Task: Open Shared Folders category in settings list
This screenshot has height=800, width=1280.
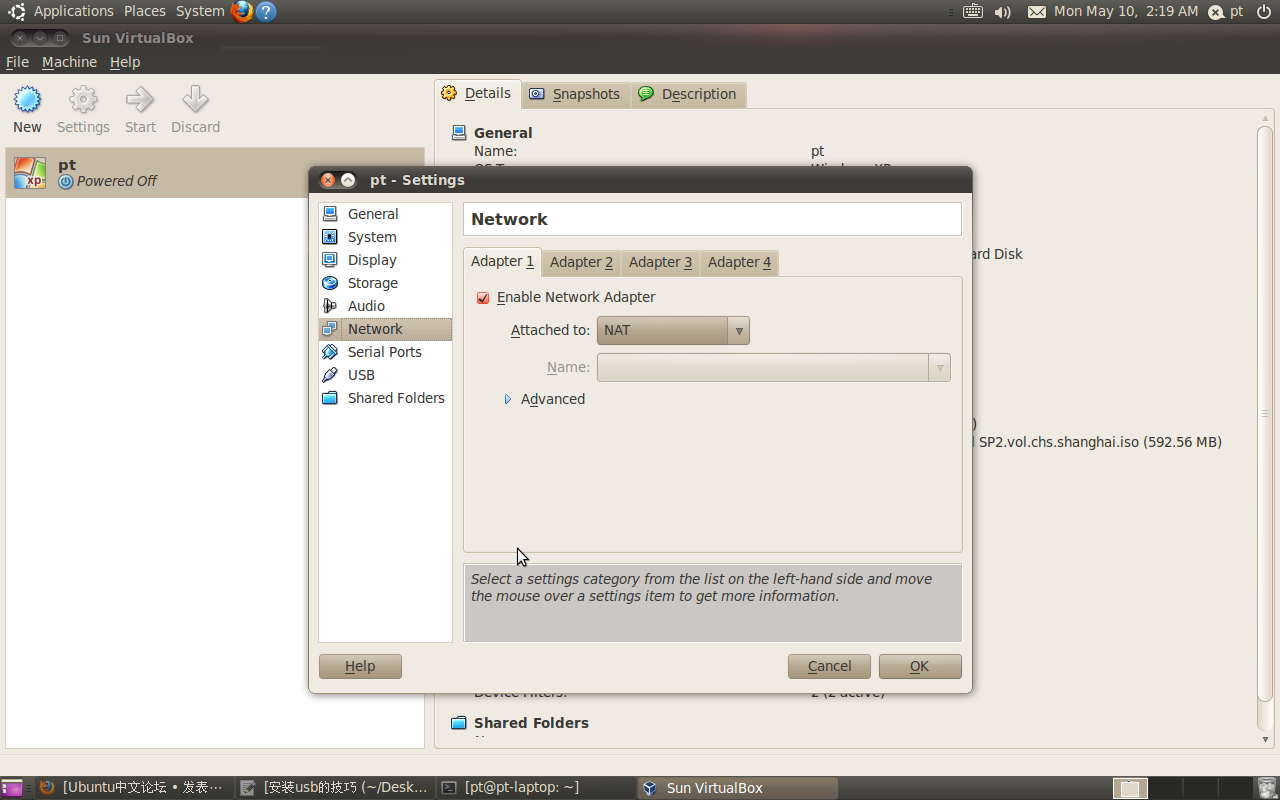Action: pyautogui.click(x=385, y=398)
